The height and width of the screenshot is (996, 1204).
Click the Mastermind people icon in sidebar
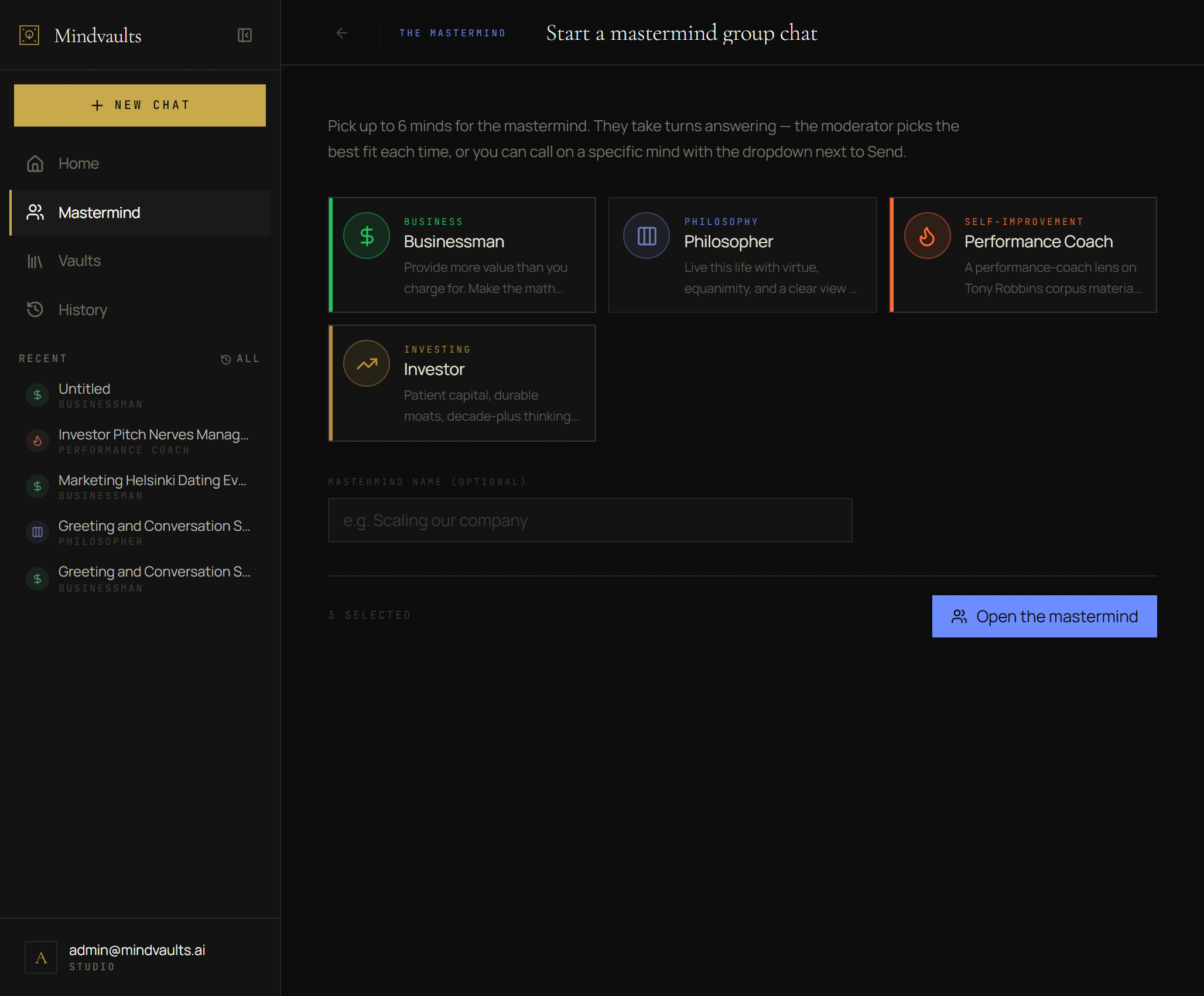[35, 212]
